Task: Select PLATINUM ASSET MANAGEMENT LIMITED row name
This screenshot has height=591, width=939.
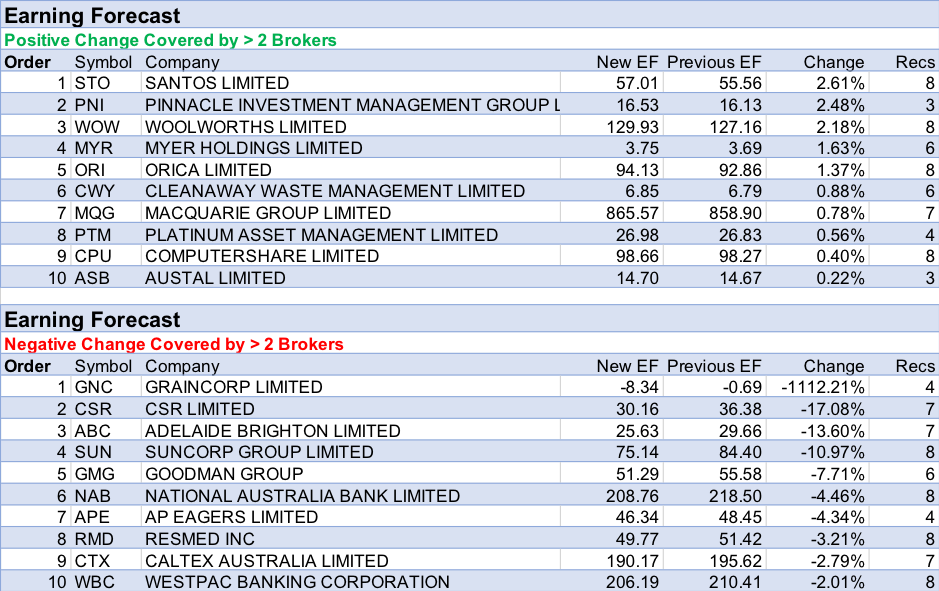Action: pyautogui.click(x=321, y=235)
